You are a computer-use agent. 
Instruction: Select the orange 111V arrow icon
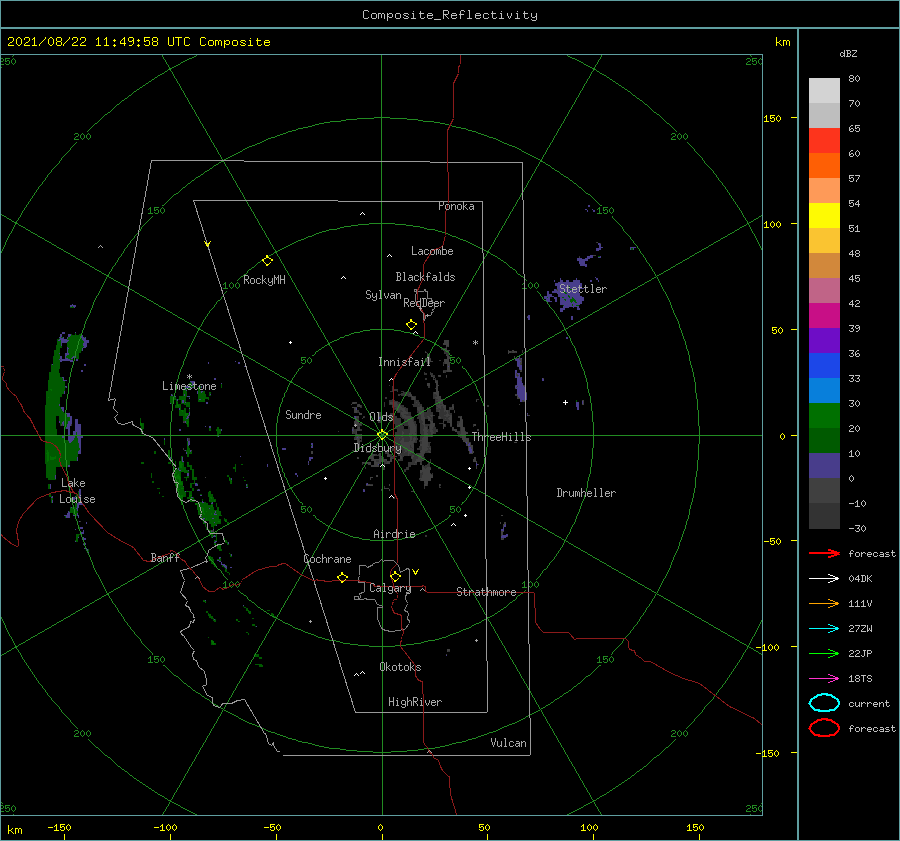tap(824, 603)
